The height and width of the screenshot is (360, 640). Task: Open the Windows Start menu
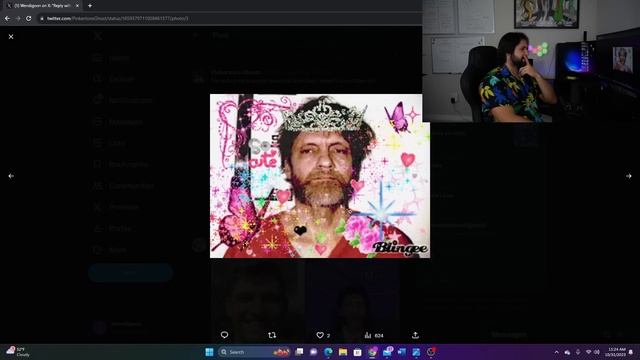click(209, 352)
